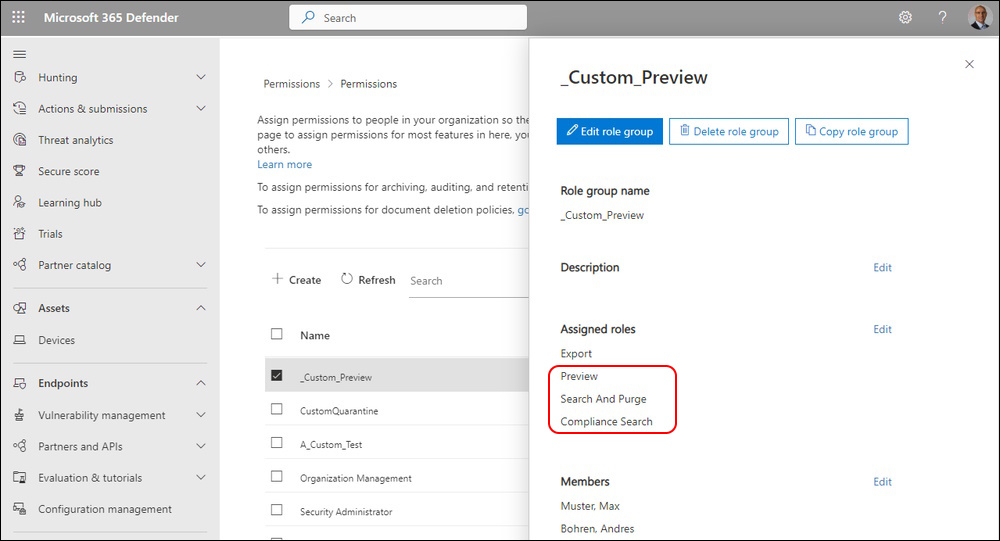Image resolution: width=1000 pixels, height=541 pixels.
Task: Click the Learning hub icon
Action: click(20, 202)
